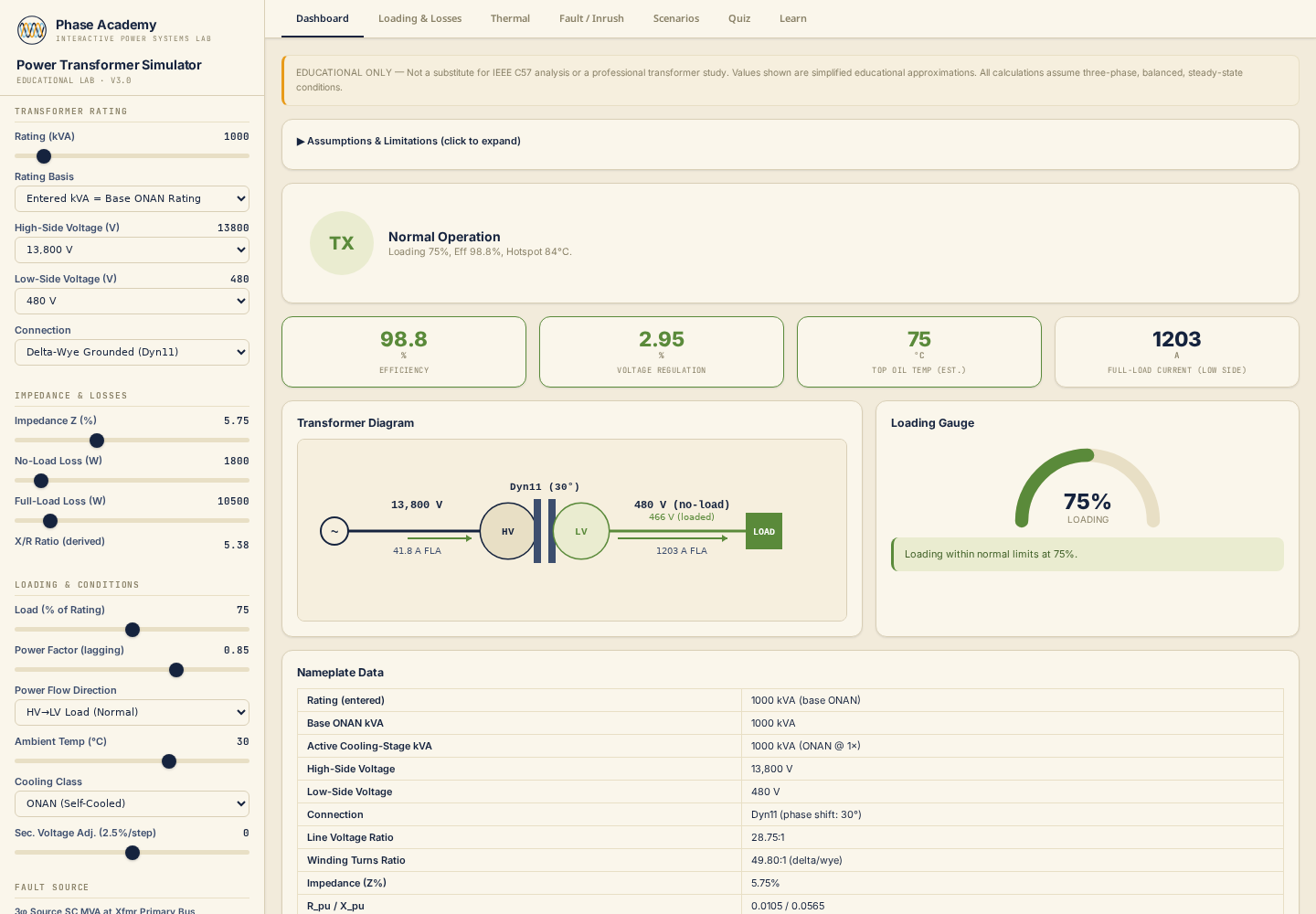Click the green LOAD block in diagram

point(764,531)
